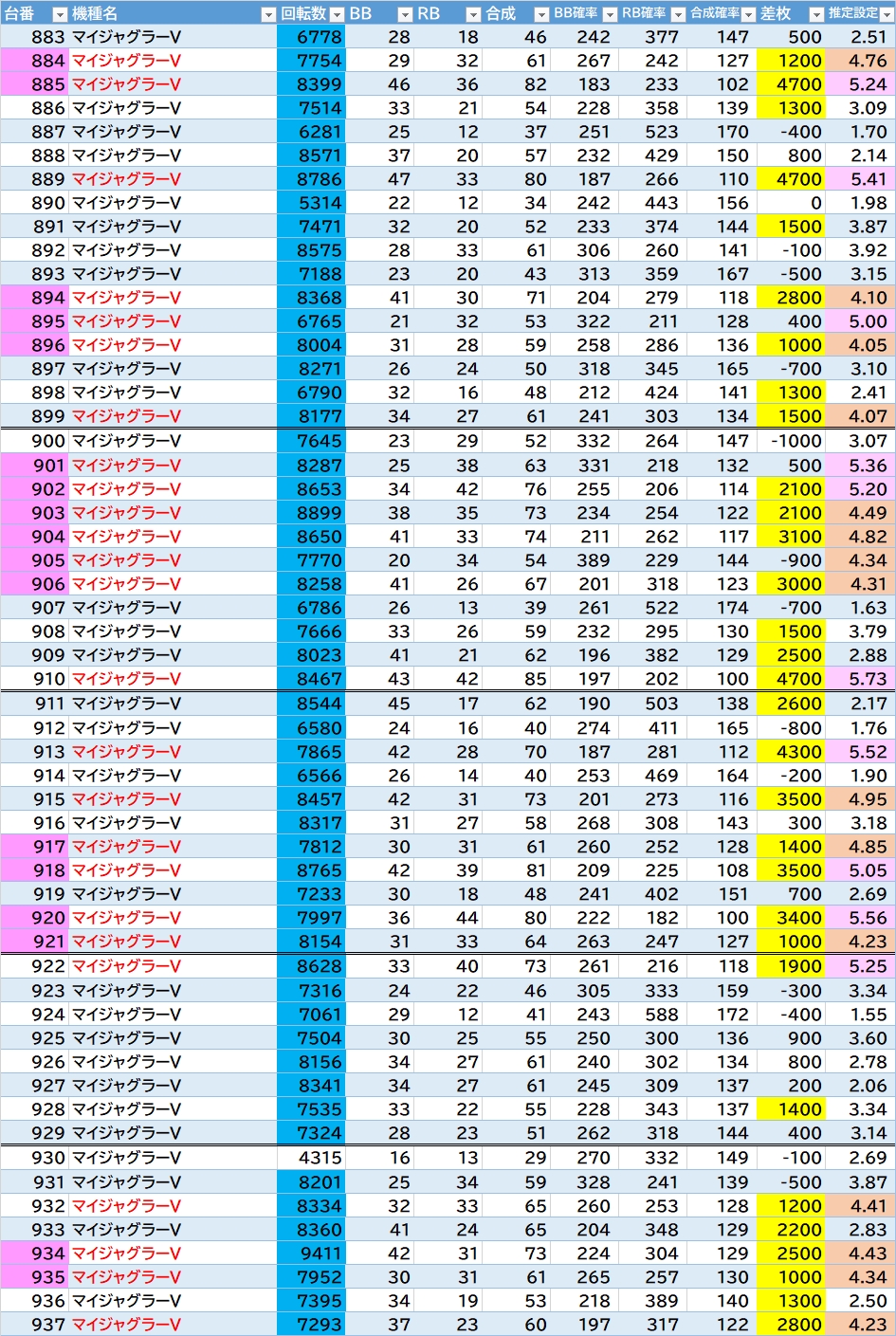Viewport: 896px width, 1336px height.
Task: Click combined count 81 in row 918
Action: point(517,870)
